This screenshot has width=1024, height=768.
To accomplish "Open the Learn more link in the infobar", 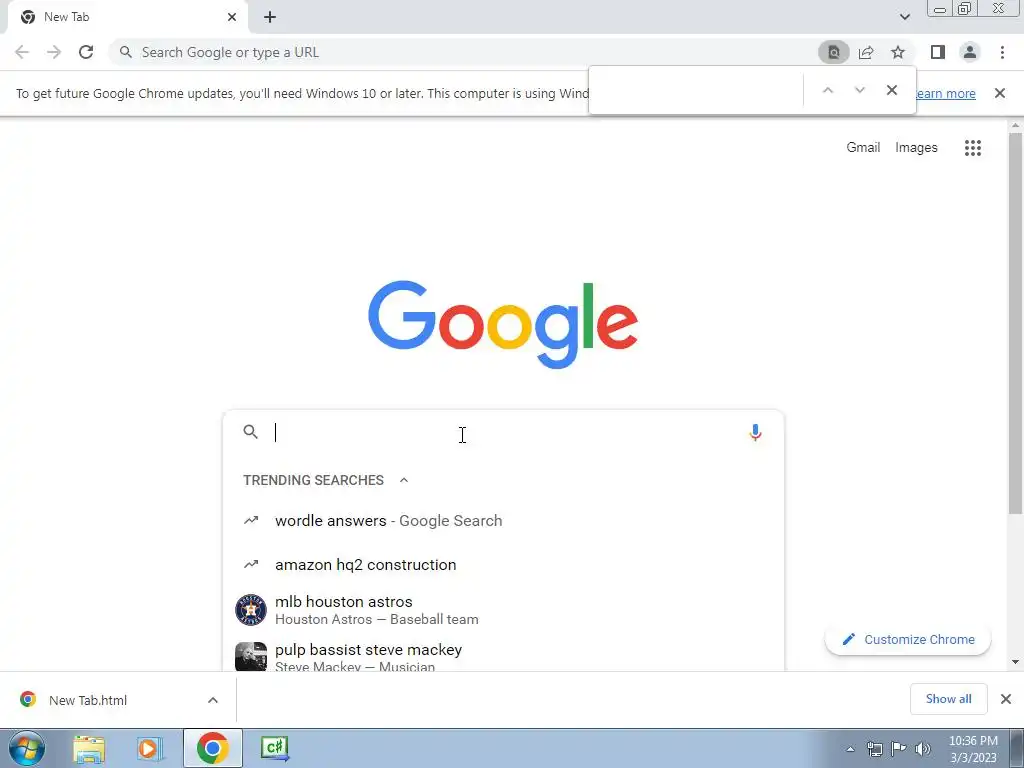I will (x=946, y=93).
